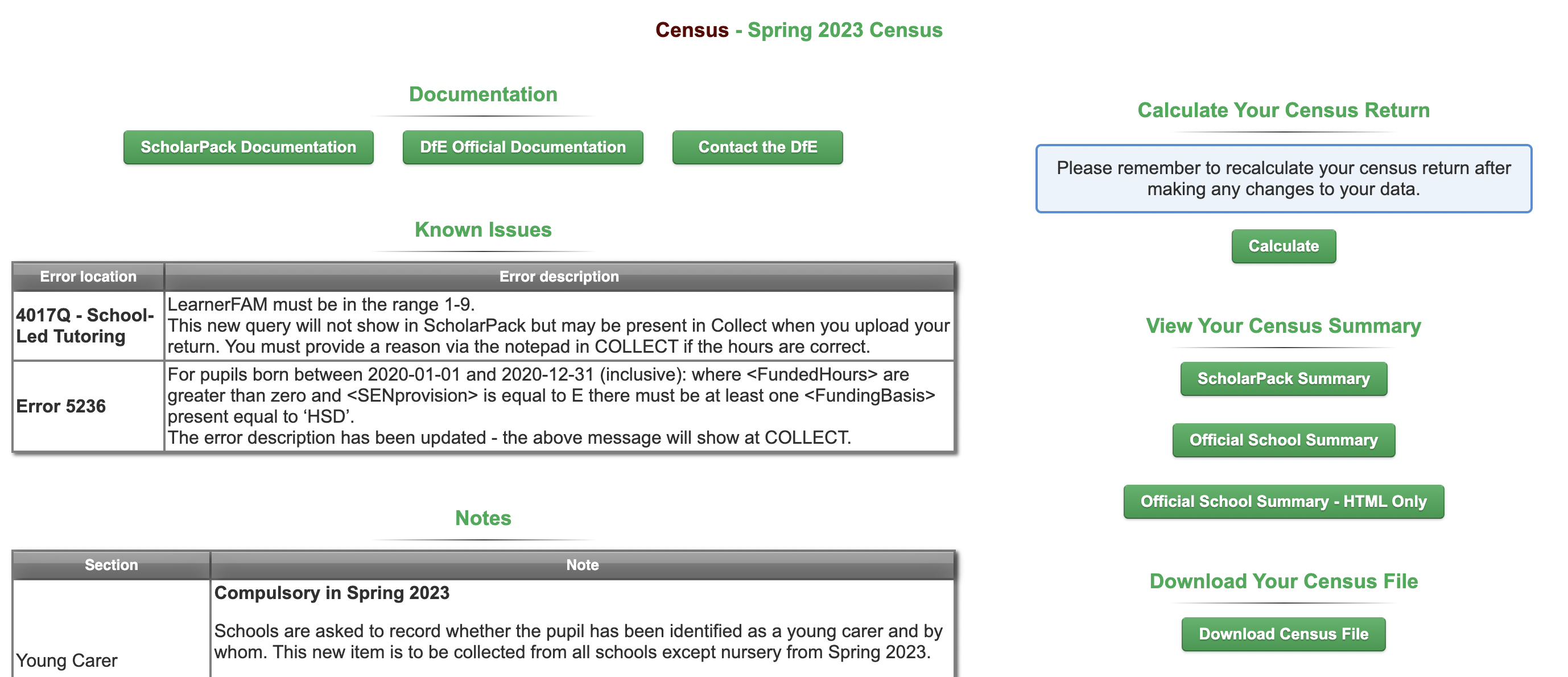Click the Calculate button
The height and width of the screenshot is (677, 1568).
[1283, 246]
